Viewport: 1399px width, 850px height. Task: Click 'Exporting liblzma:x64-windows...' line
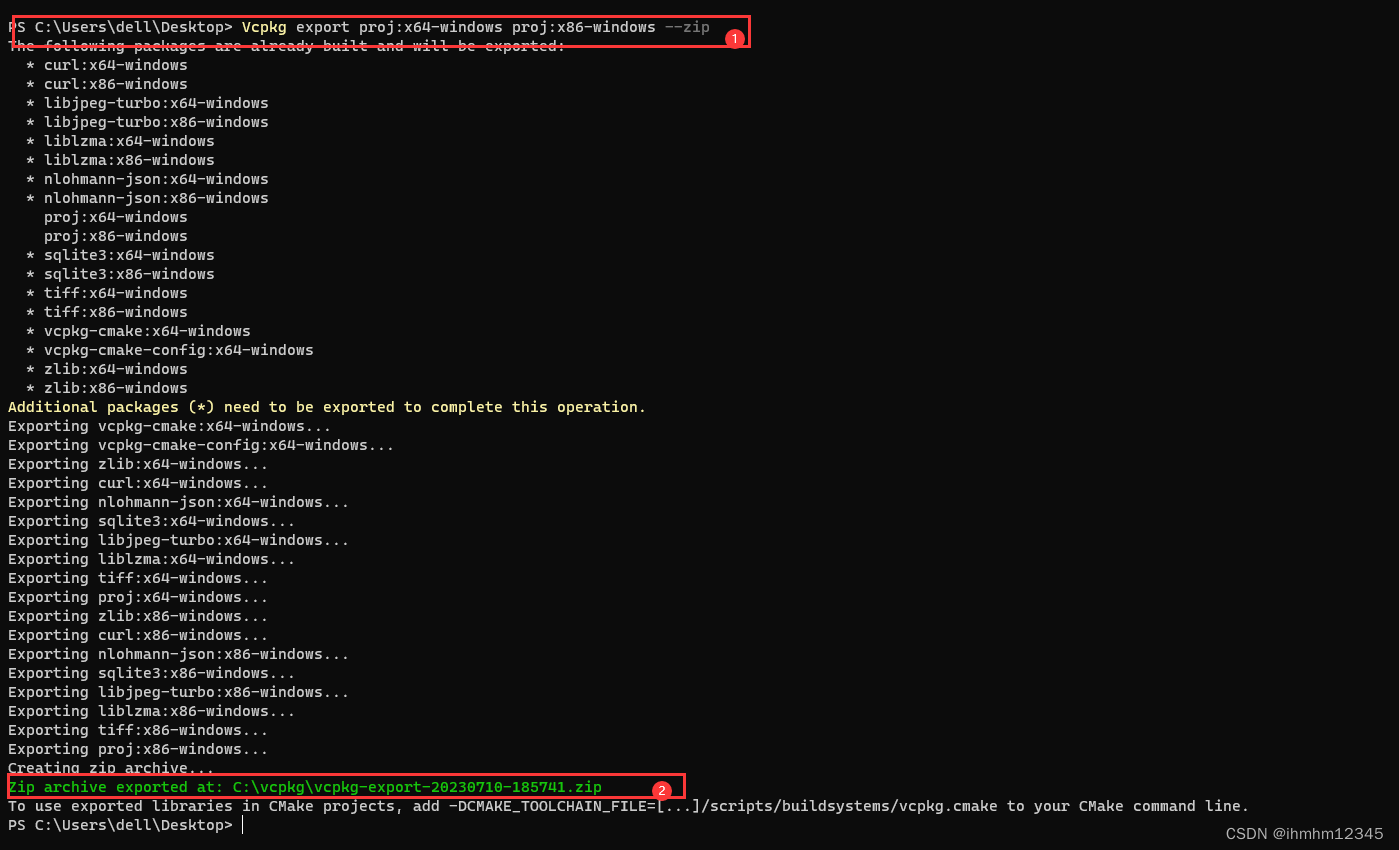point(152,559)
